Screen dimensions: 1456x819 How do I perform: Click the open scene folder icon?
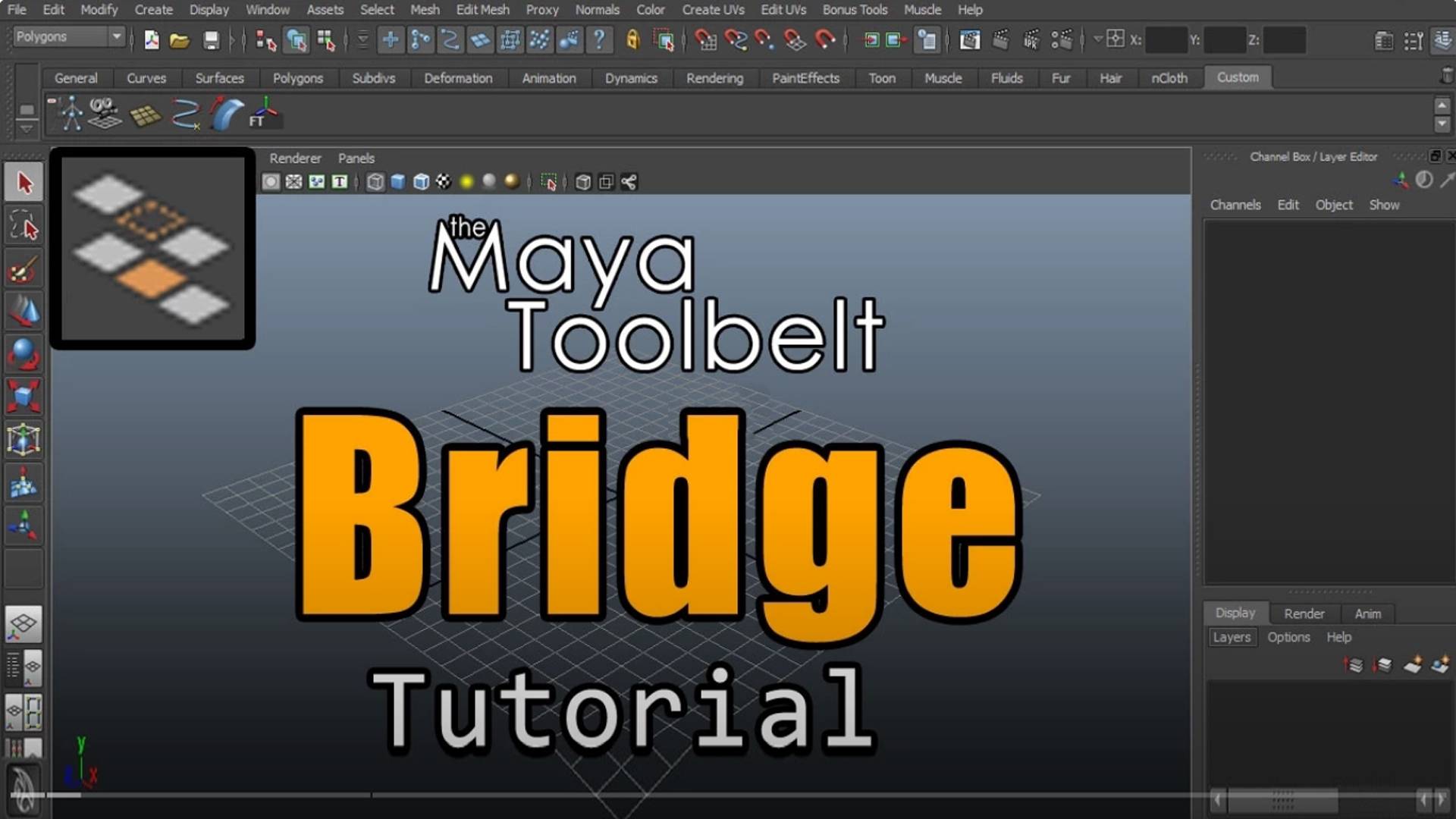180,39
